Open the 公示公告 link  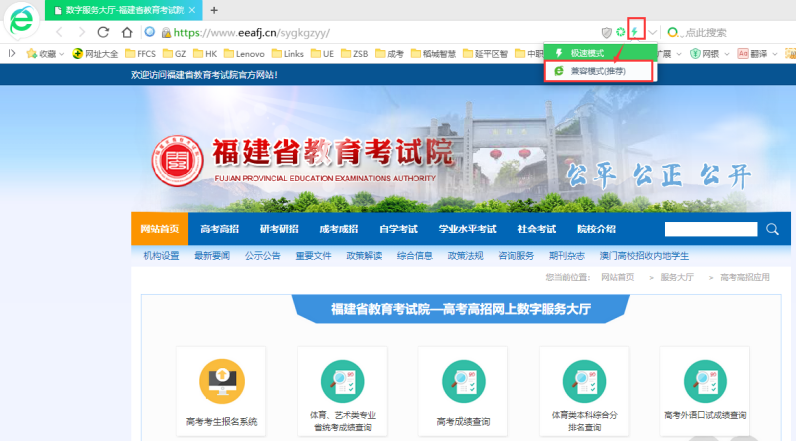click(x=262, y=256)
